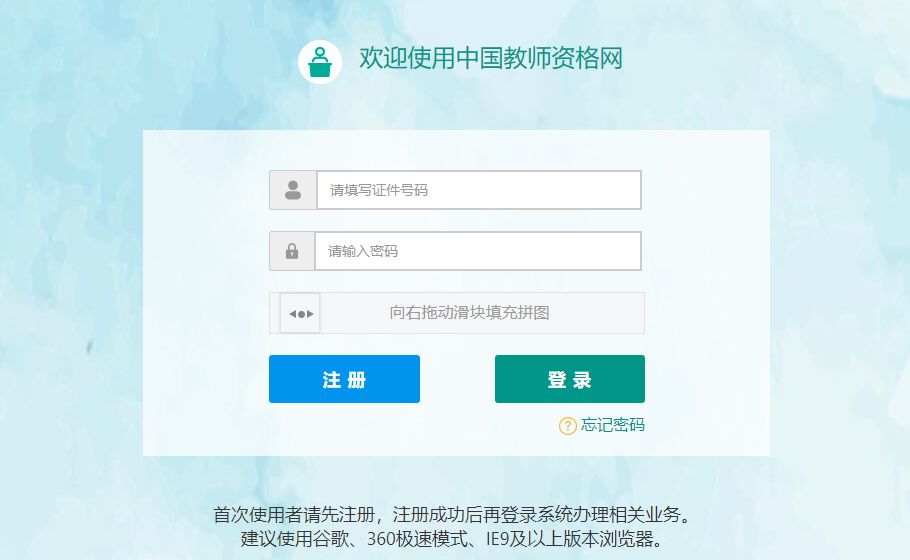Click the 办理相关业务 phrase in notice

pos(624,515)
